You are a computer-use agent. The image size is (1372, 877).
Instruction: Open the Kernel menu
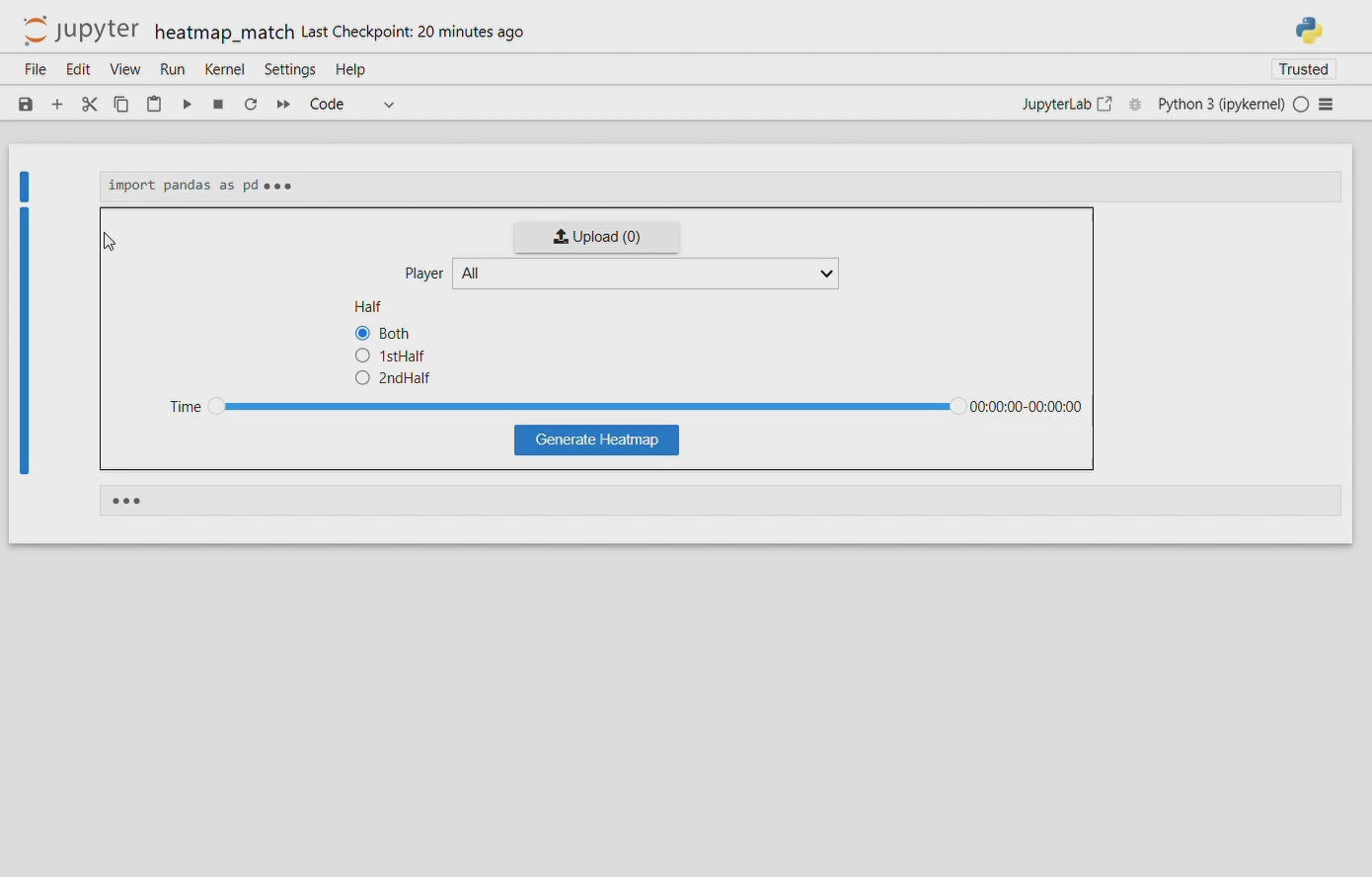224,69
